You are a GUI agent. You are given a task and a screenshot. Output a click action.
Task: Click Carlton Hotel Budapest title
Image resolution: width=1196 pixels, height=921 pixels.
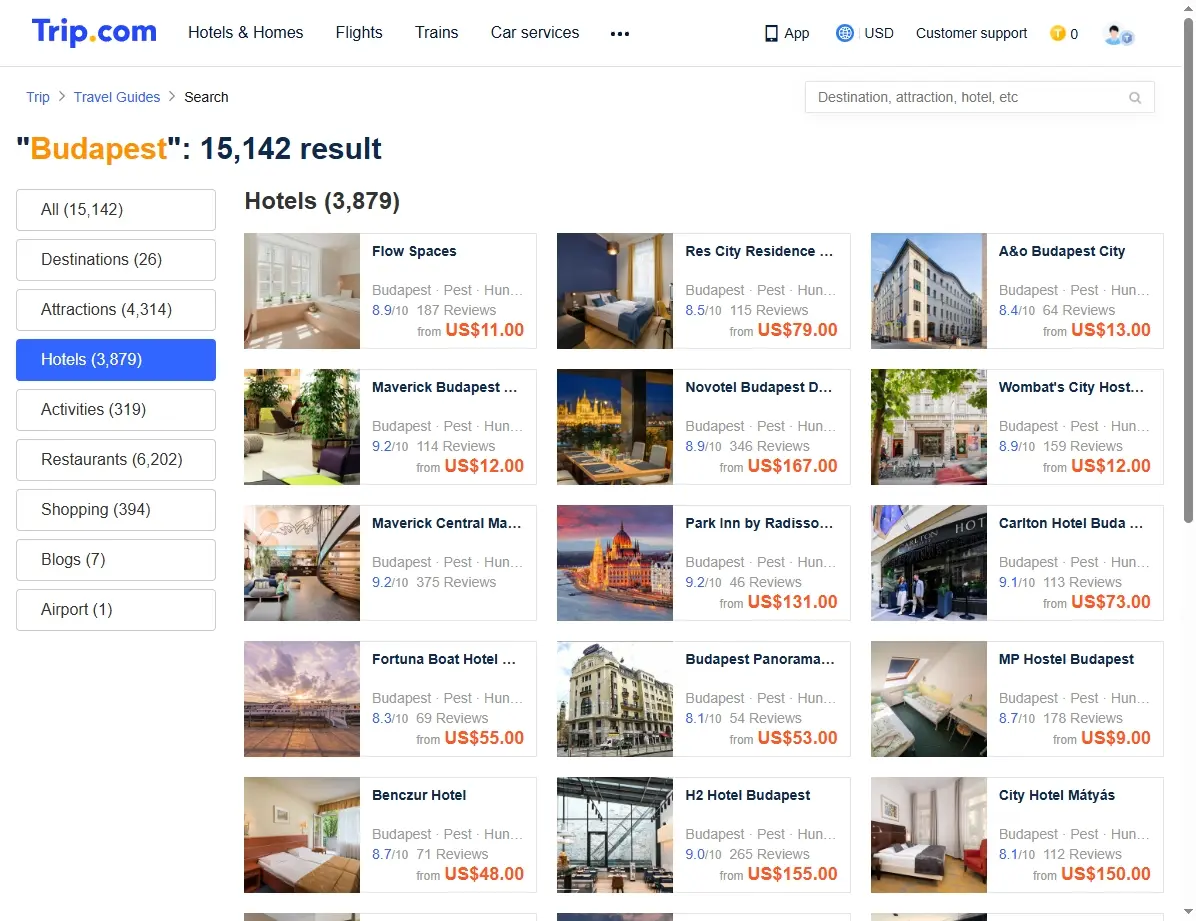[1071, 523]
